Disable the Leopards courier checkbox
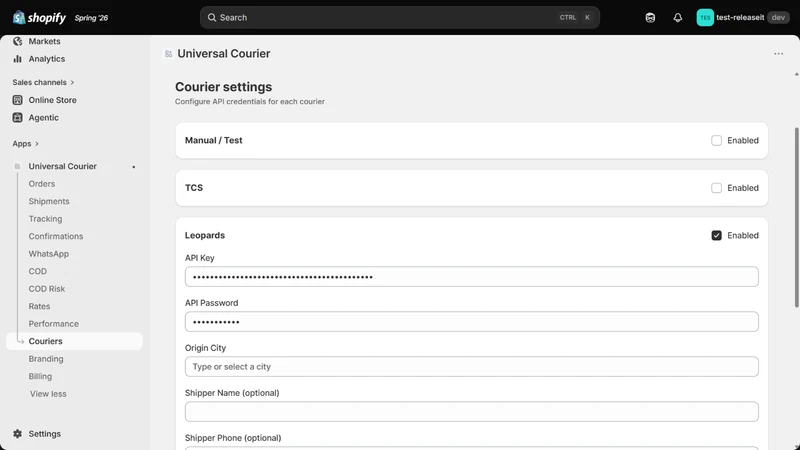The image size is (800, 450). [x=716, y=235]
